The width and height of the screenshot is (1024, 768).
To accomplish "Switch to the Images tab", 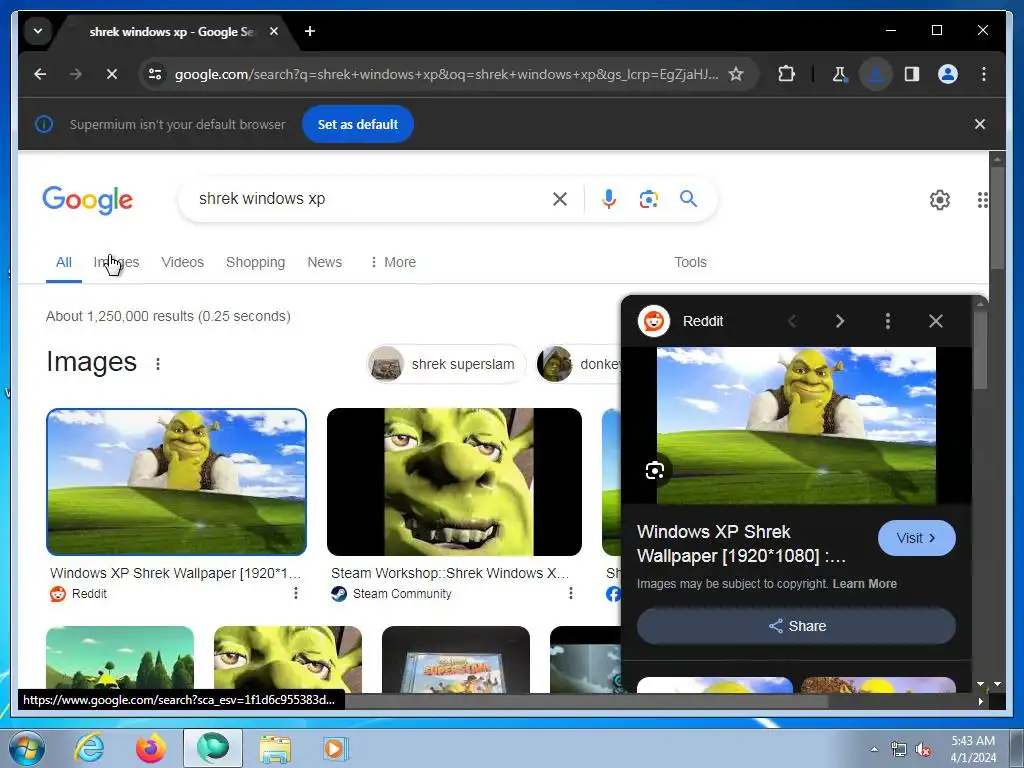I will [x=116, y=262].
